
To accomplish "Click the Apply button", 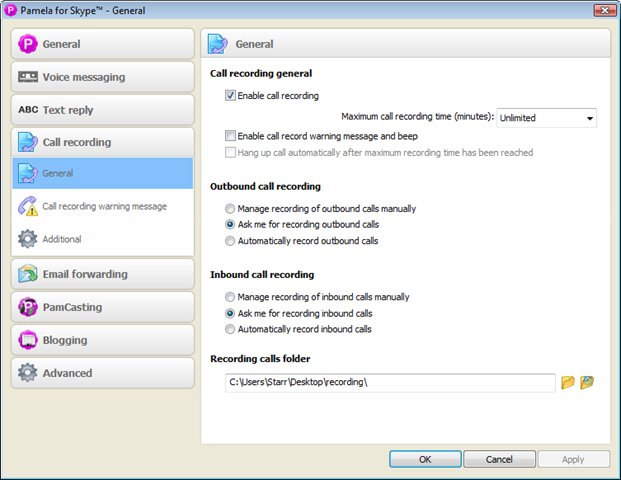I will [573, 459].
